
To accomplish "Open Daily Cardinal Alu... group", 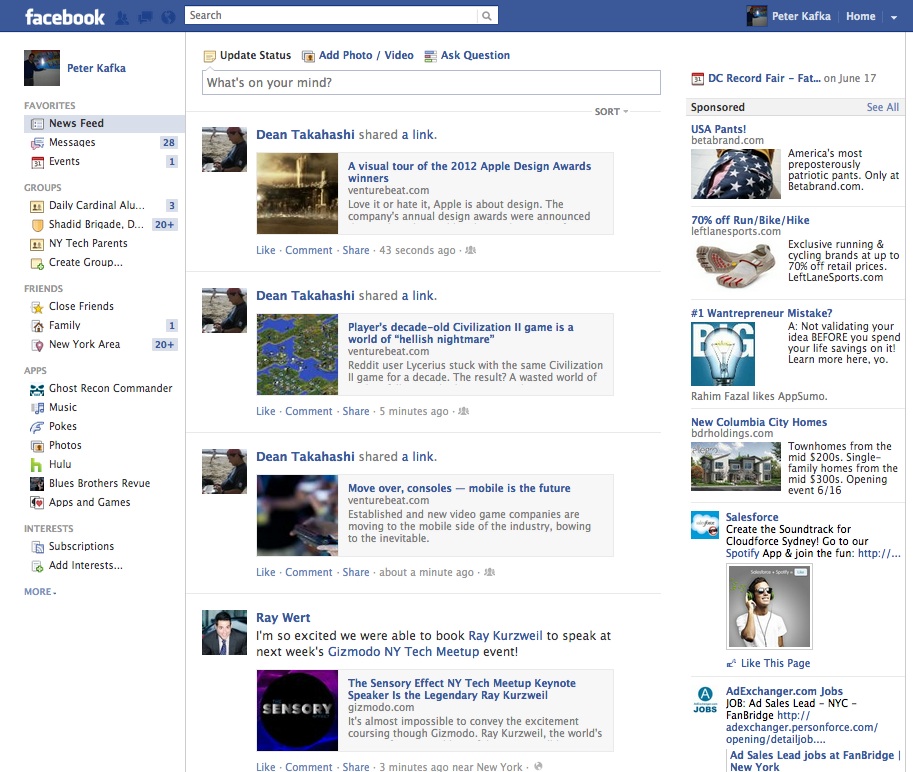I will (x=97, y=206).
